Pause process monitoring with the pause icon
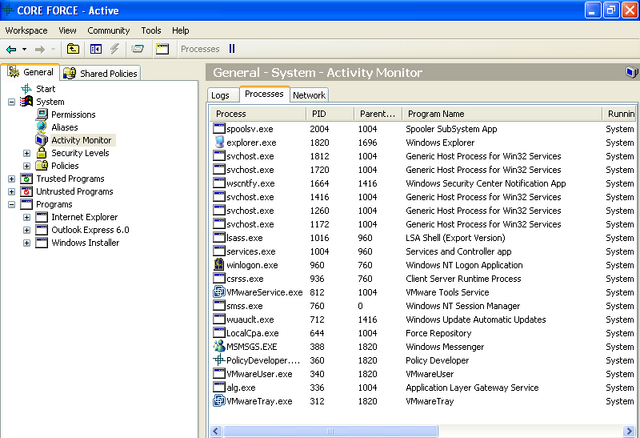The image size is (640, 438). [x=232, y=49]
